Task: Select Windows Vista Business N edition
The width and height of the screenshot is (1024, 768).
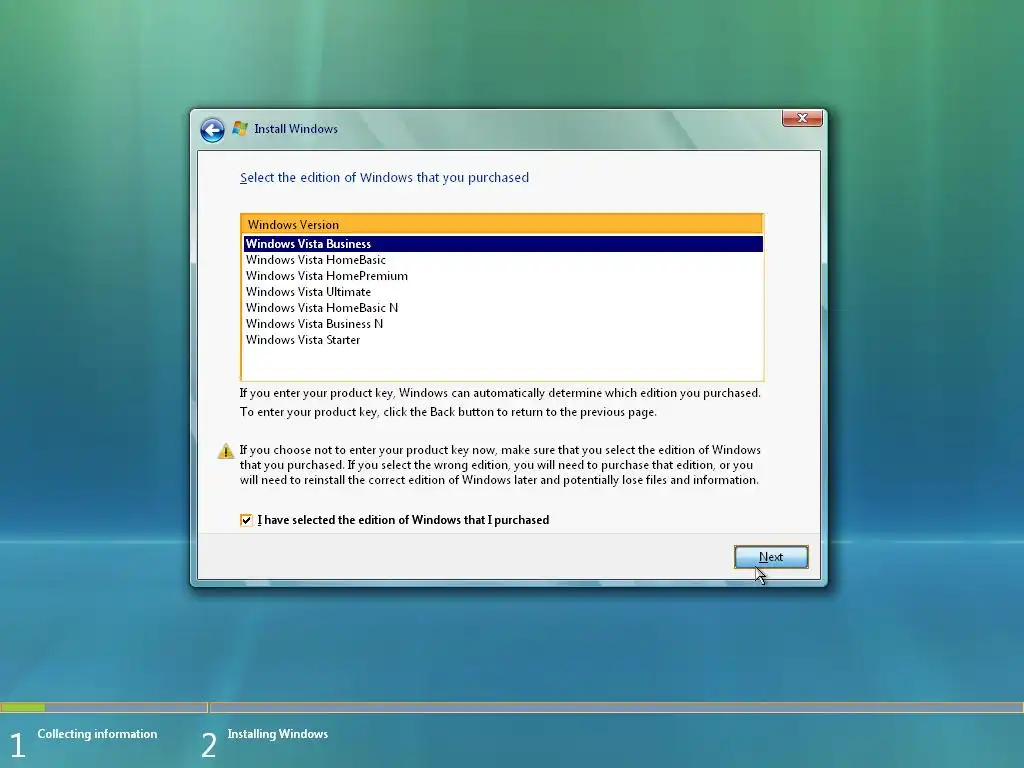Action: (503, 324)
